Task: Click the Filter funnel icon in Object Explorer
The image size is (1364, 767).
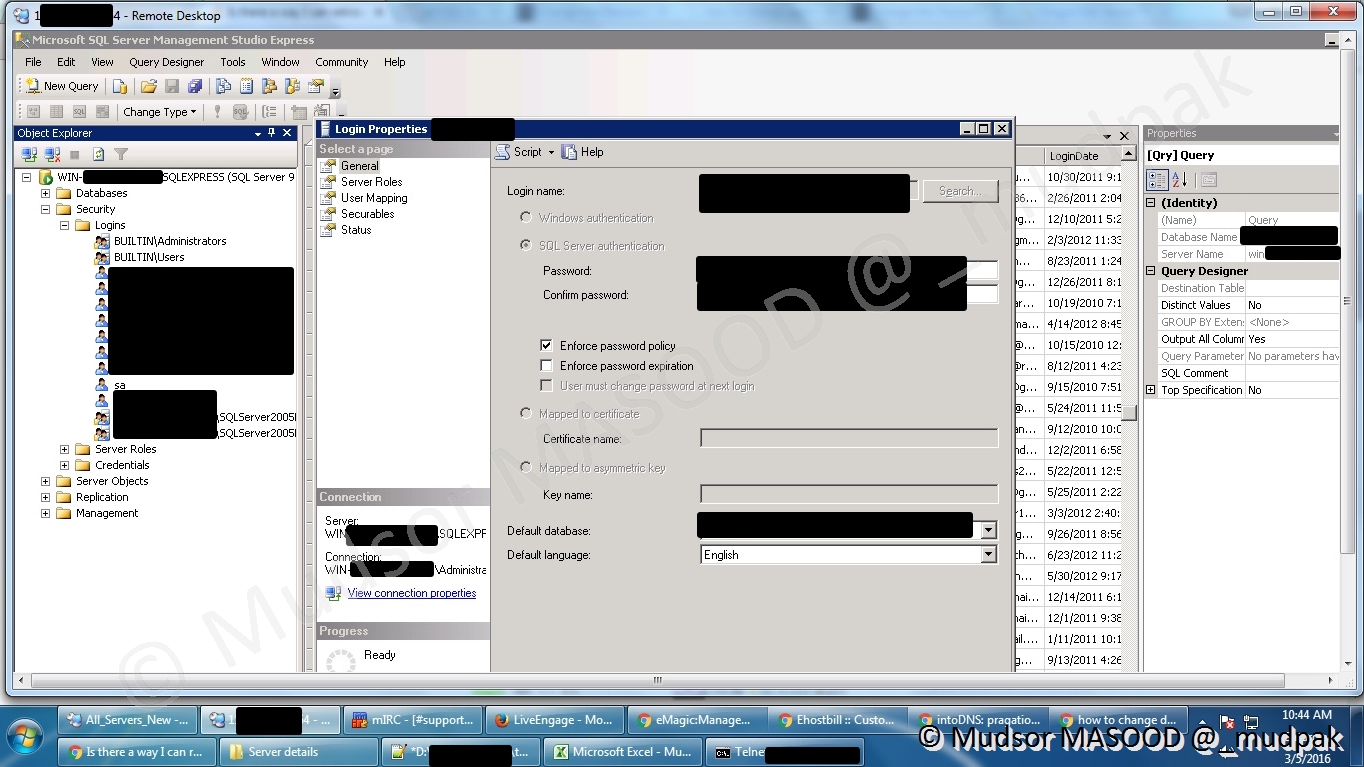Action: click(x=121, y=154)
